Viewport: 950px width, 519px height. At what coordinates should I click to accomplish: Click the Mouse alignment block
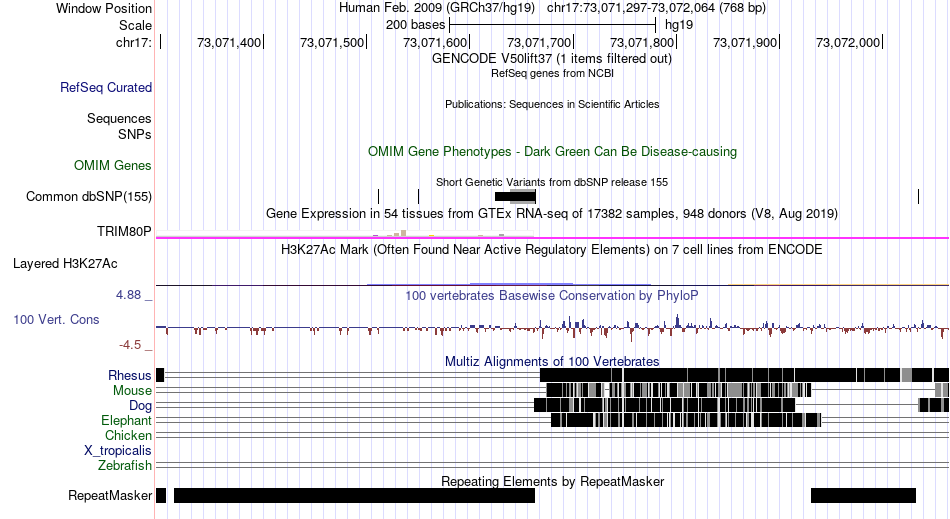679,391
